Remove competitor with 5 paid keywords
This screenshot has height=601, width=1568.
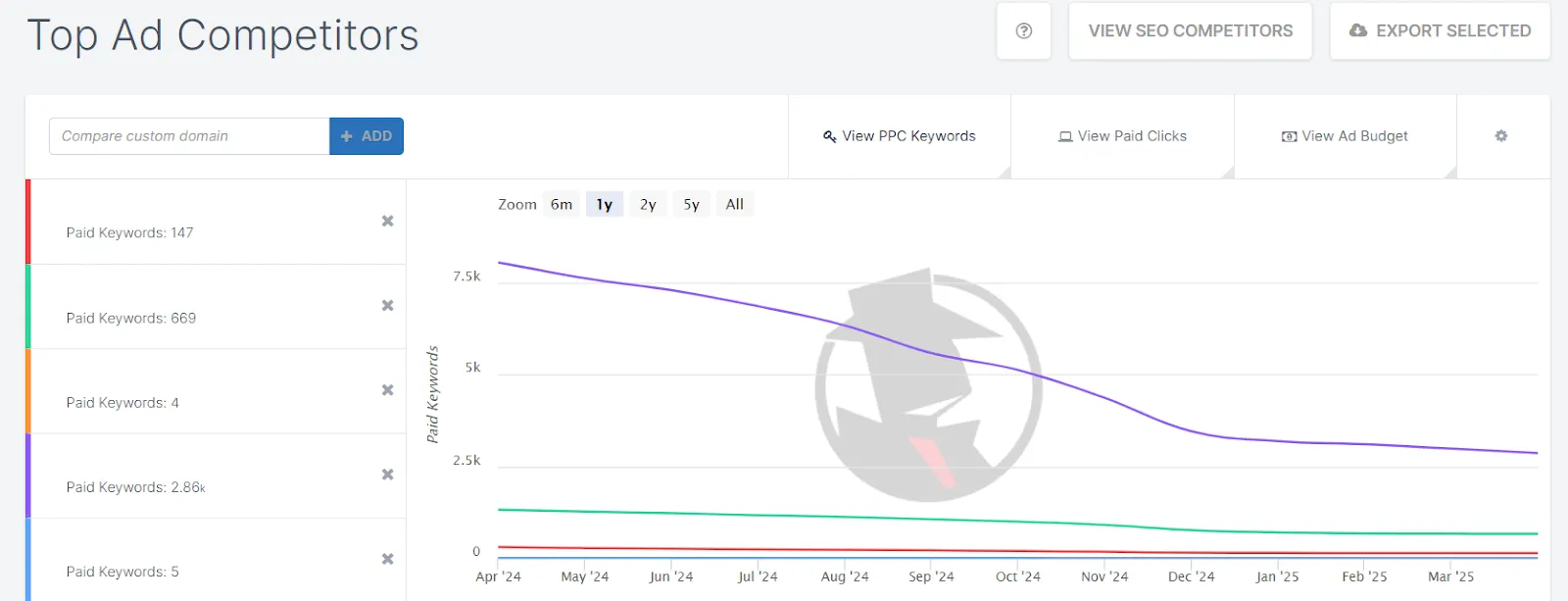(x=388, y=558)
